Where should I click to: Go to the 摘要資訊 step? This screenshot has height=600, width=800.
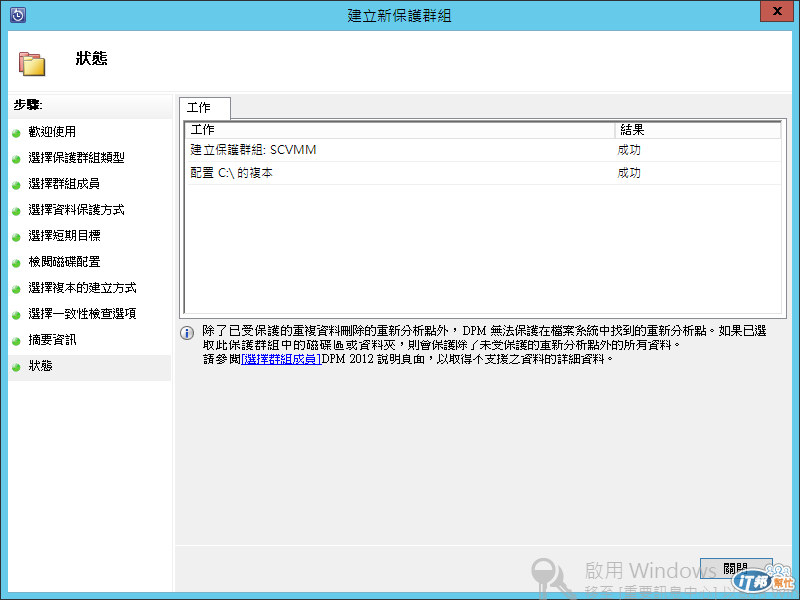[x=52, y=340]
